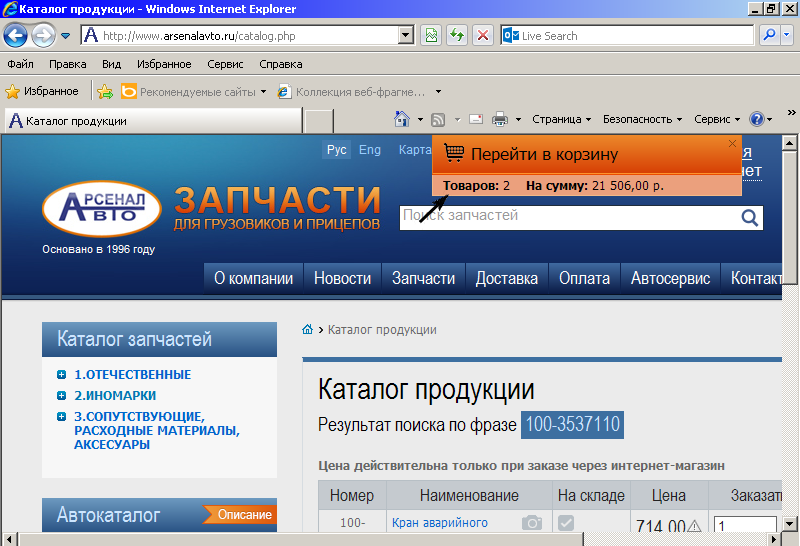Open the Сервис command bar menu
The image size is (800, 546).
pos(717,119)
